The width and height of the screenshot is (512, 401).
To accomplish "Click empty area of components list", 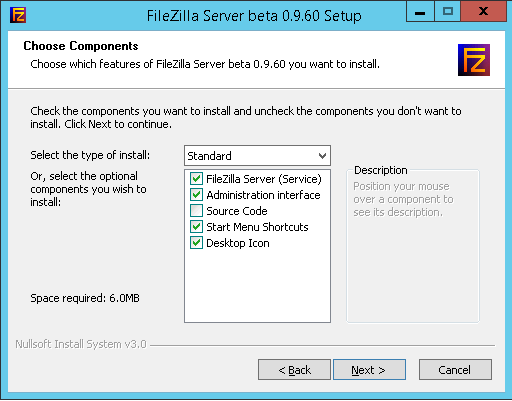I will [x=257, y=287].
